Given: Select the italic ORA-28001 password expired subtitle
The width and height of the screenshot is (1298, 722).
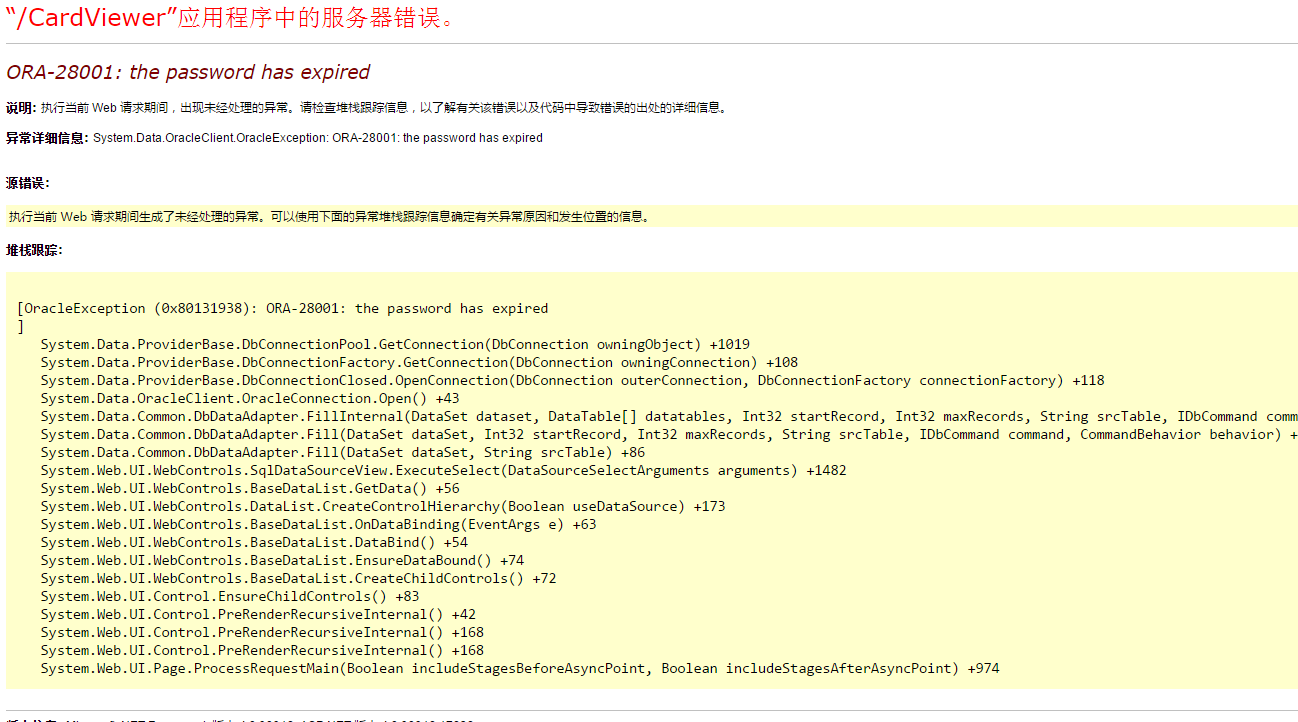Looking at the screenshot, I should coord(188,72).
